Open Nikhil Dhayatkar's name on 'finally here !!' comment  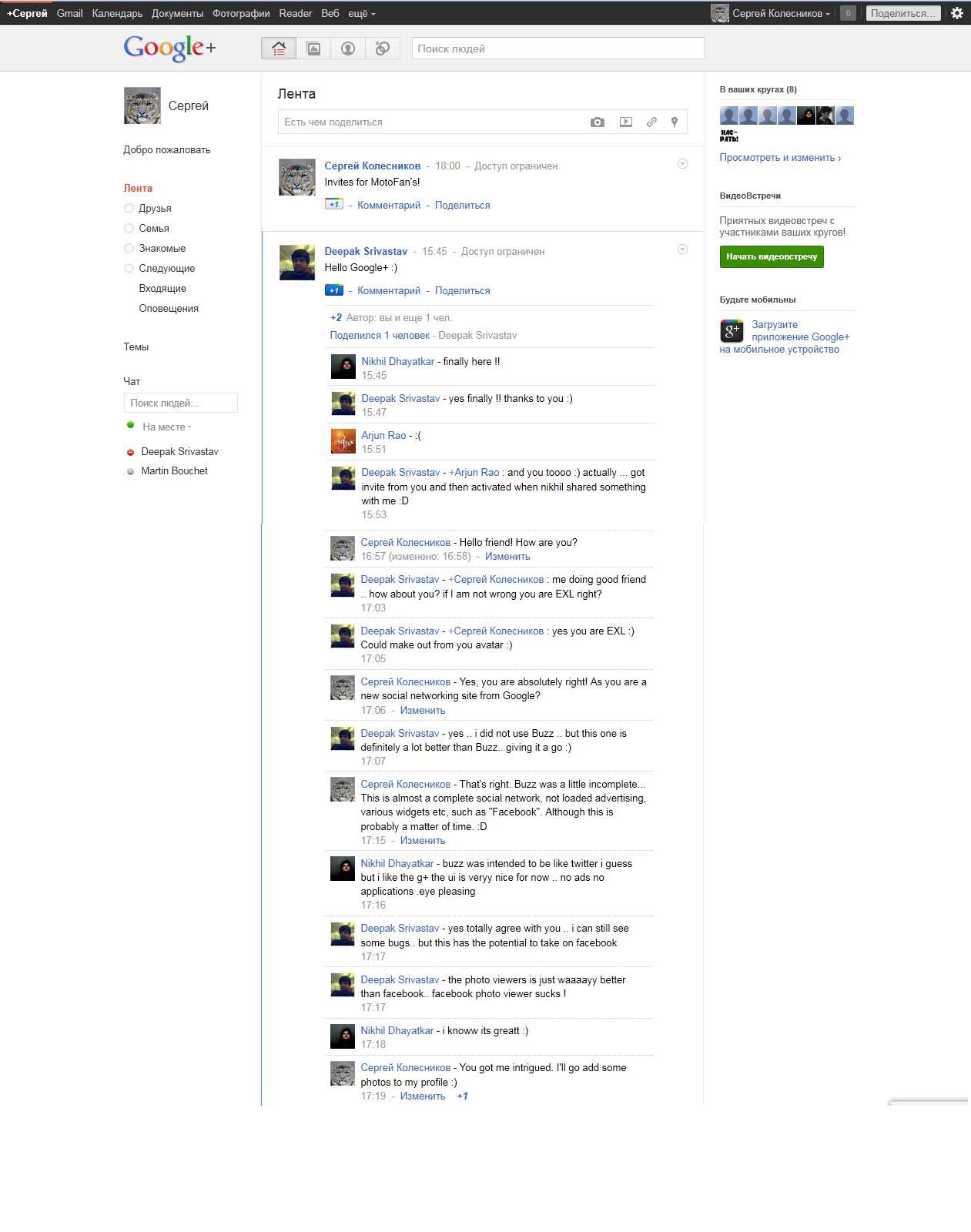coord(398,362)
